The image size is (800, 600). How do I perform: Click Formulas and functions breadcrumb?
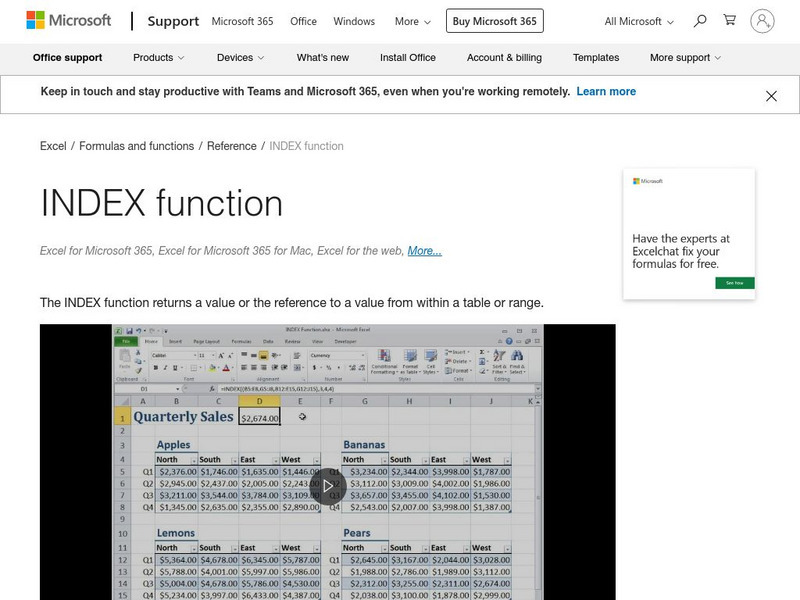pyautogui.click(x=136, y=146)
